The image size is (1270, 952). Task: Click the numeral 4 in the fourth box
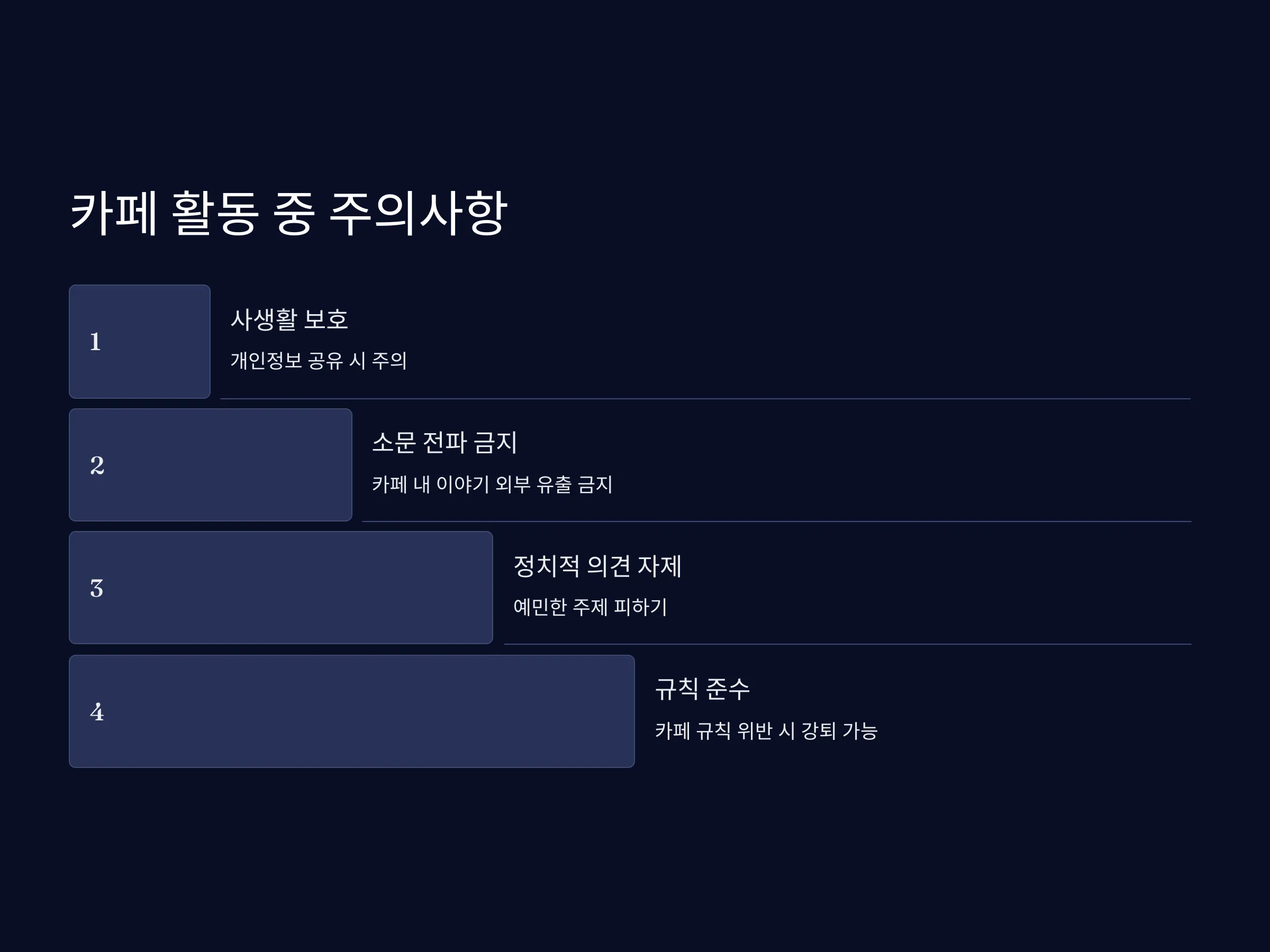[x=96, y=712]
